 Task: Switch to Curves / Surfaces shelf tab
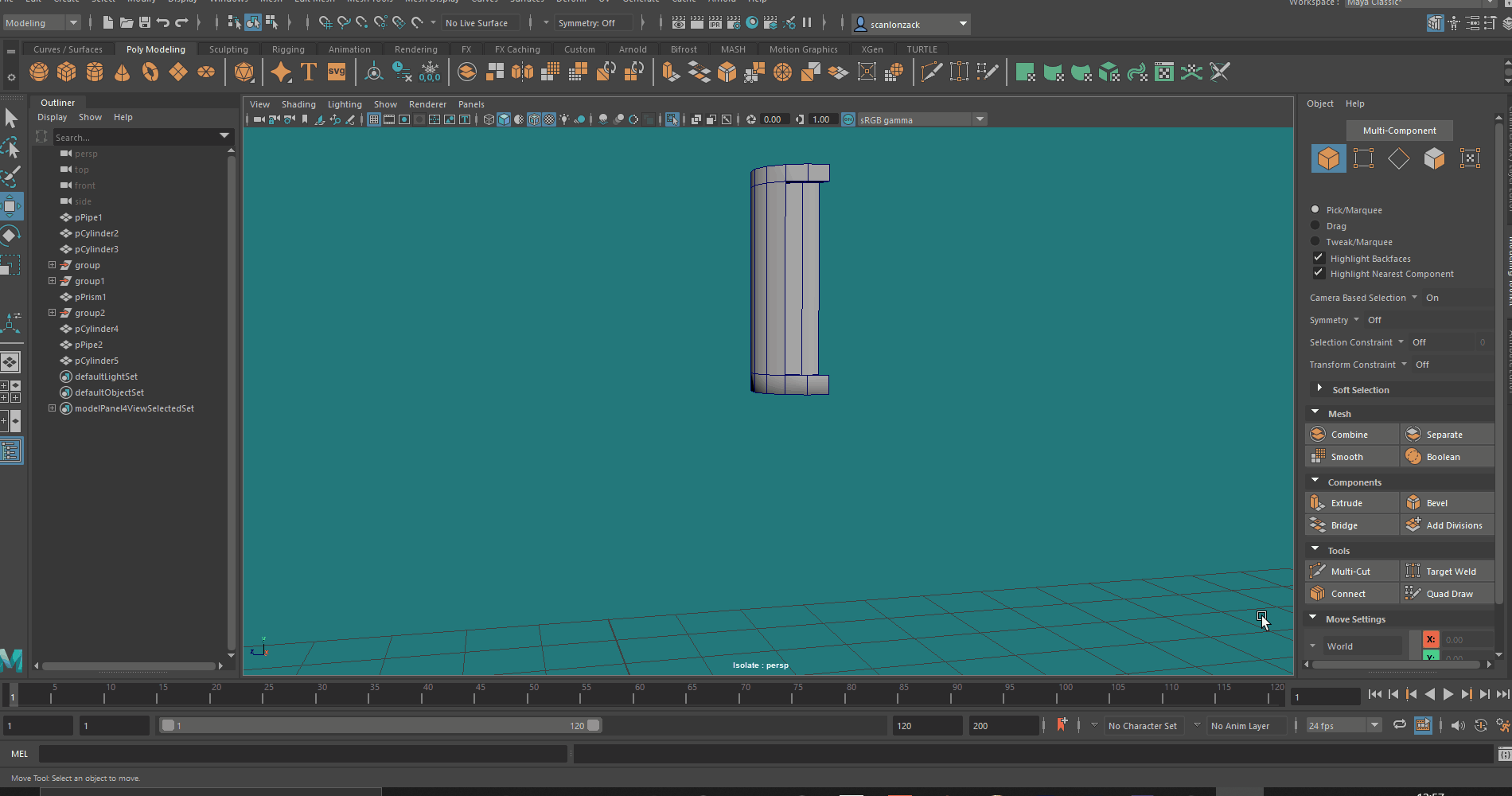pyautogui.click(x=68, y=49)
